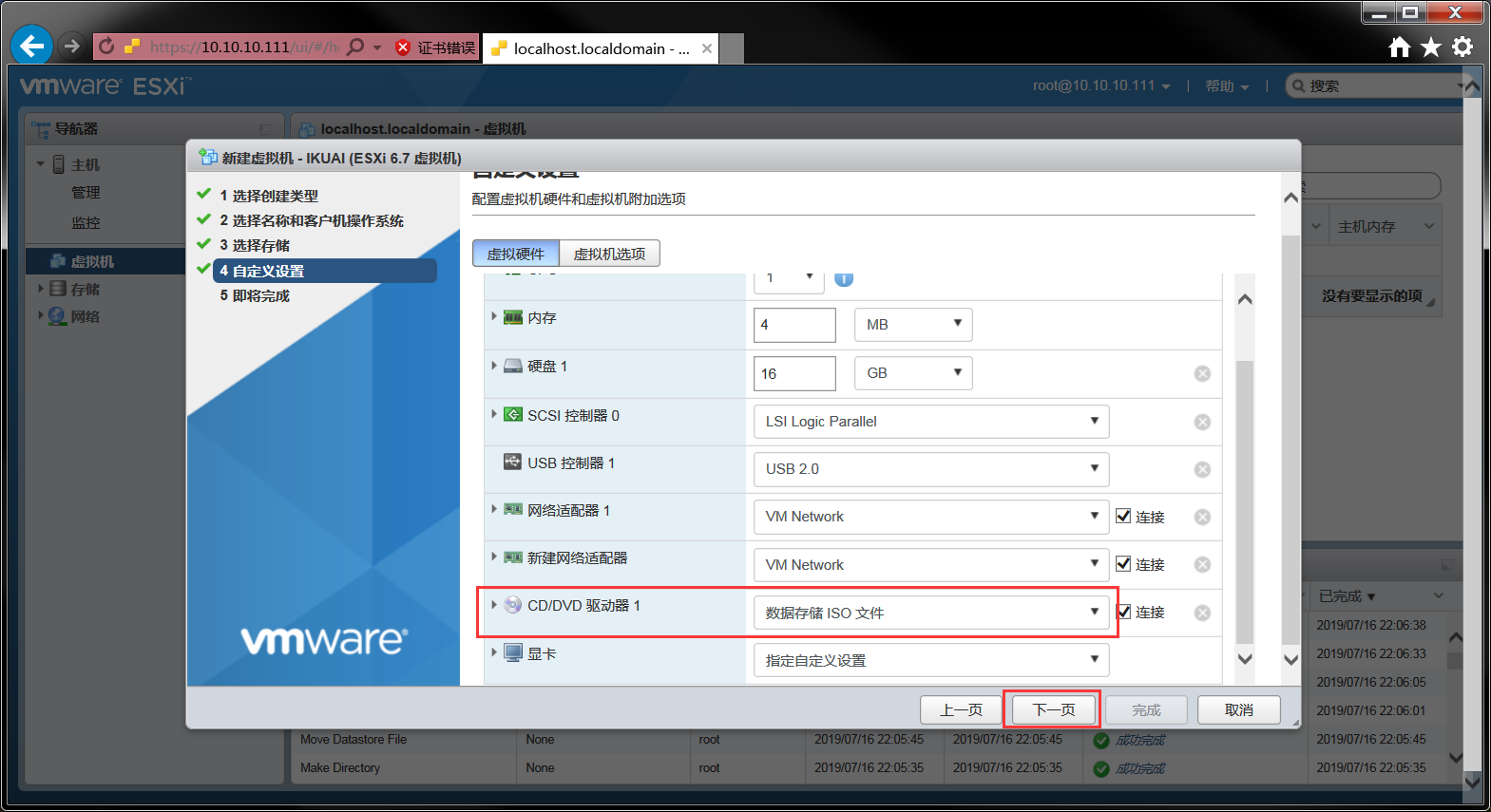The width and height of the screenshot is (1491, 812).
Task: Click the hardware list scroll up arrow
Action: click(x=1245, y=299)
